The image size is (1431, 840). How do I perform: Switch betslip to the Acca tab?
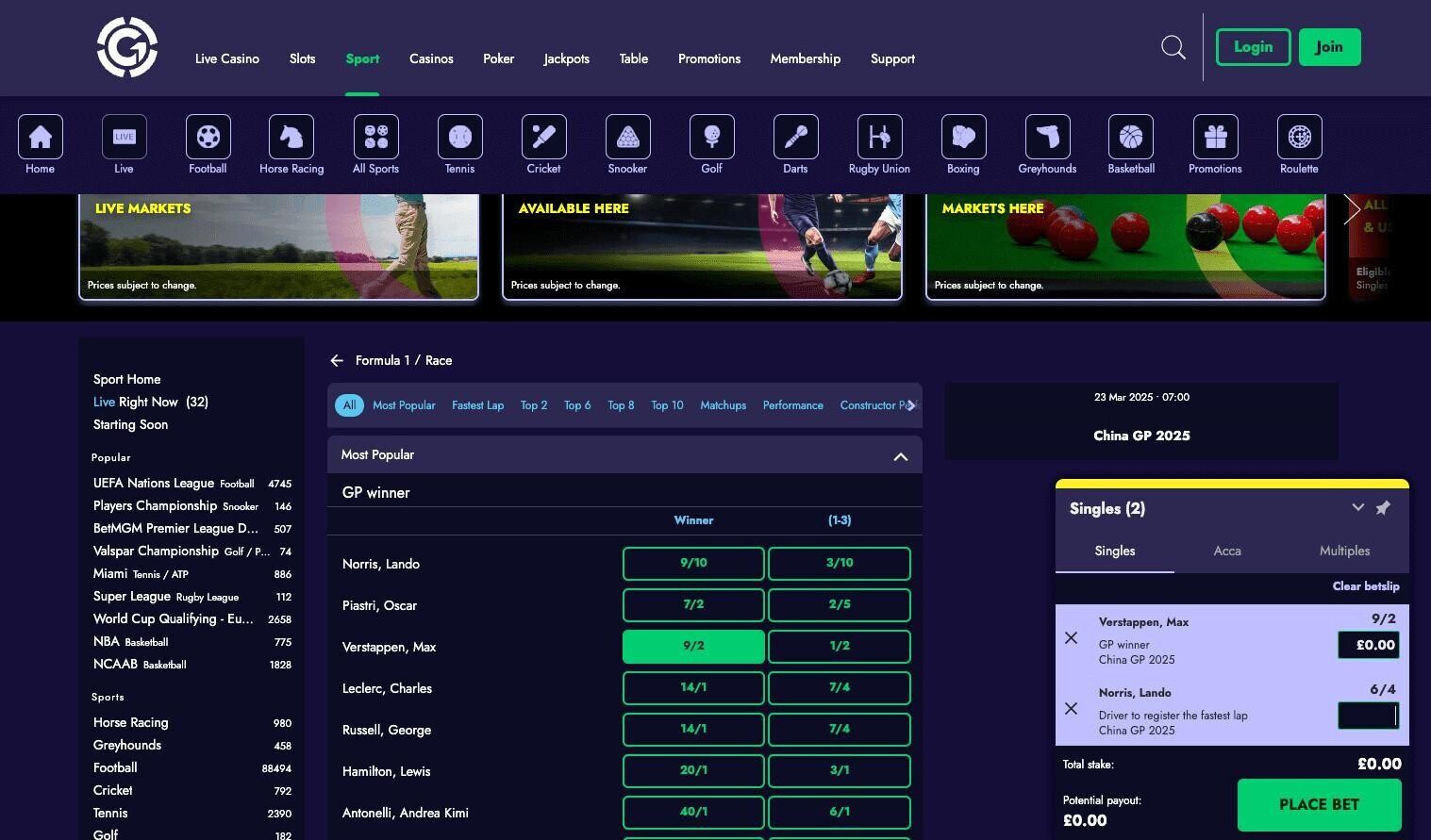[x=1227, y=551]
